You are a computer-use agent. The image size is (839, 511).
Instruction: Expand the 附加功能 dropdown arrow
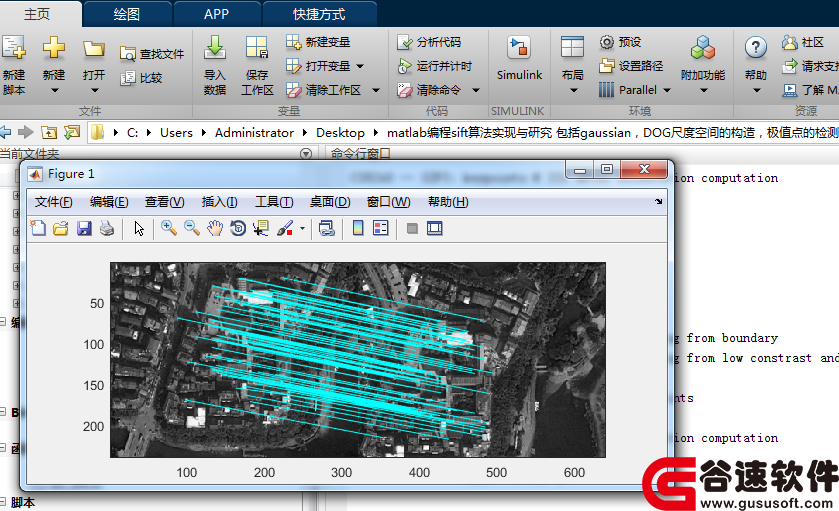click(704, 90)
